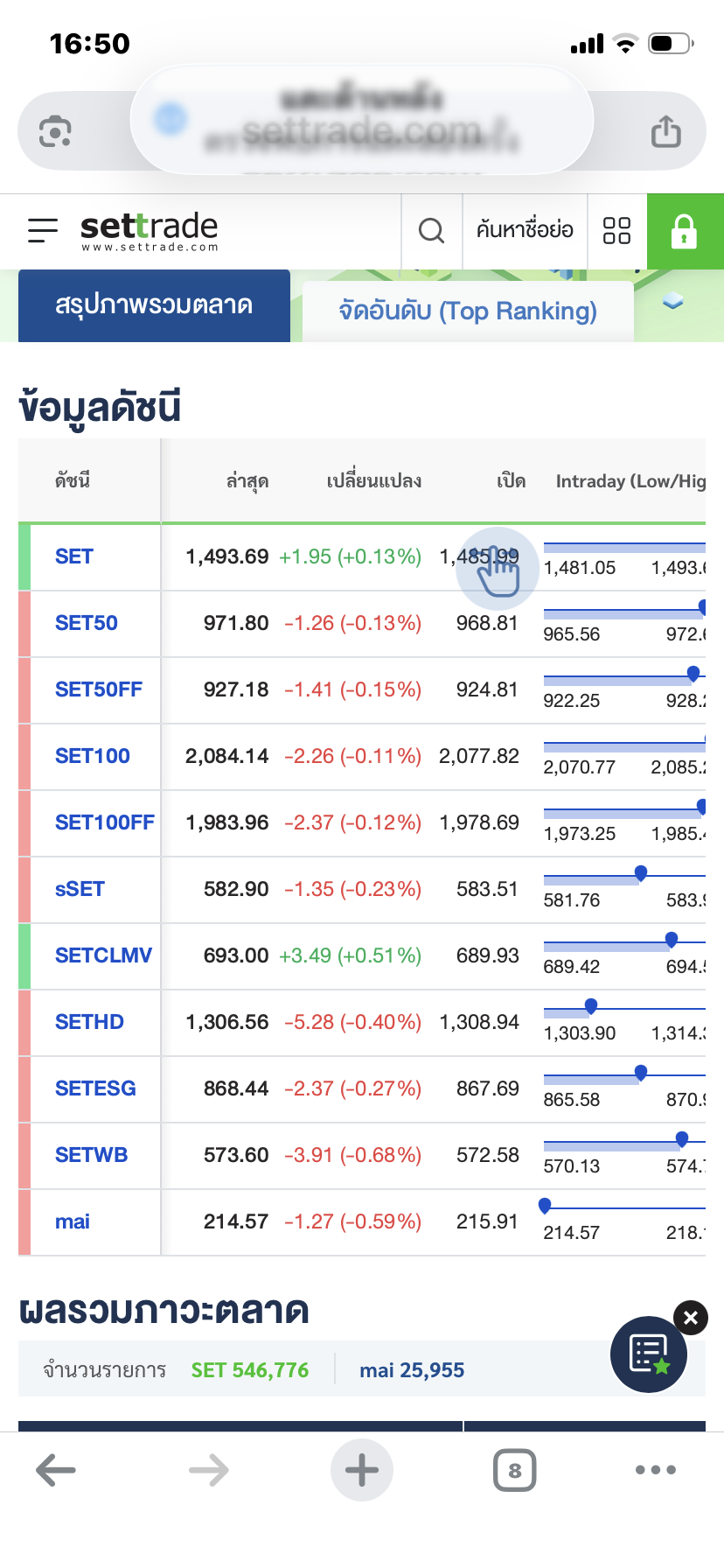Screen dimensions: 724x1568
Task: Close the floating widget with X
Action: coord(691,1318)
